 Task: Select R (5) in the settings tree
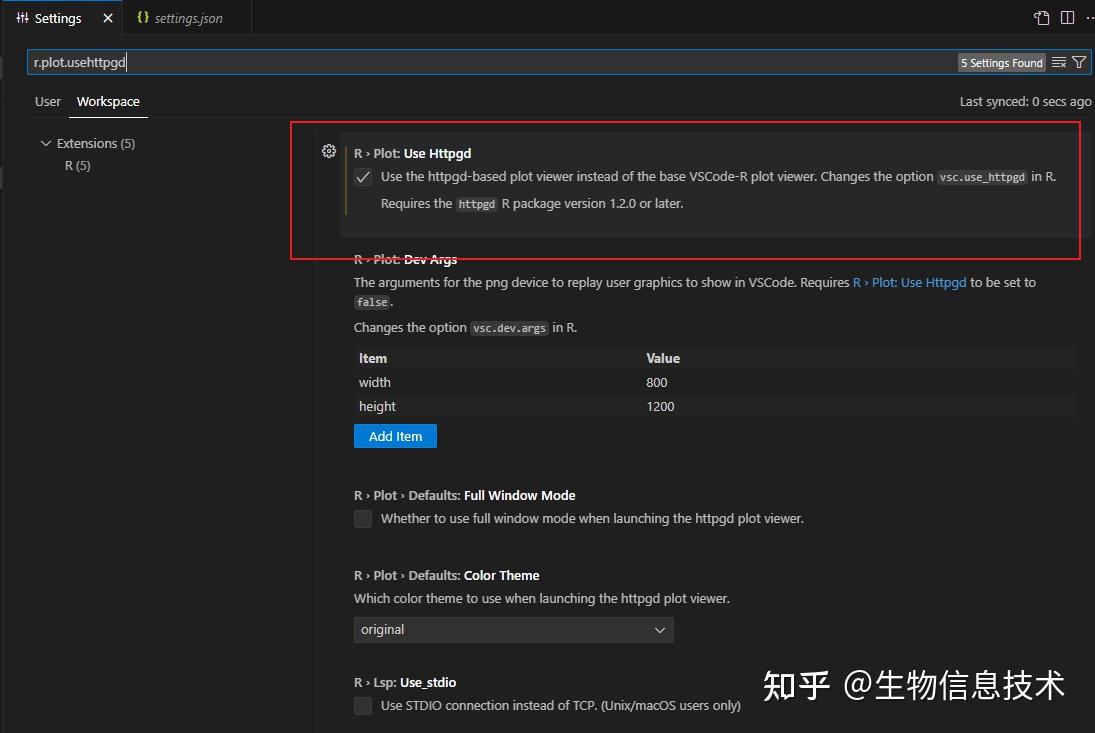pyautogui.click(x=77, y=165)
